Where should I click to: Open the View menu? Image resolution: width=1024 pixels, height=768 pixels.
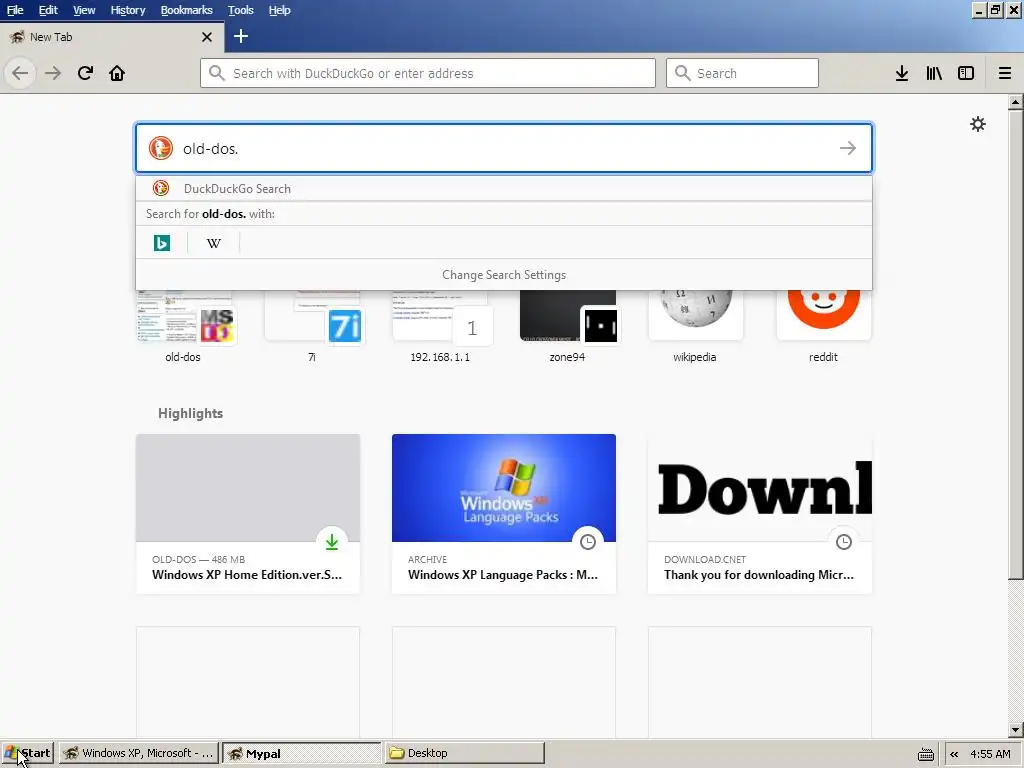click(84, 10)
